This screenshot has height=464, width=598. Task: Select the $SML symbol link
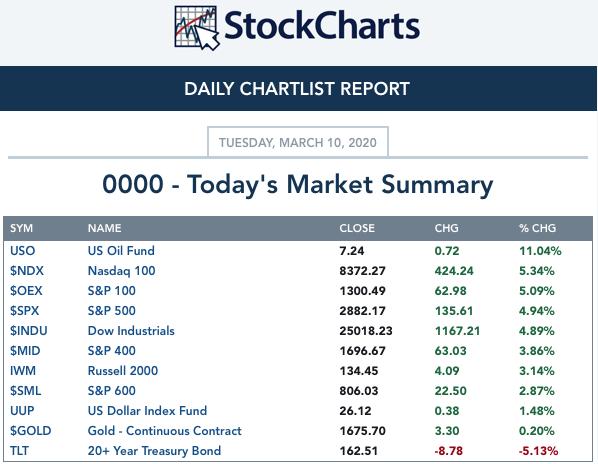pyautogui.click(x=26, y=390)
